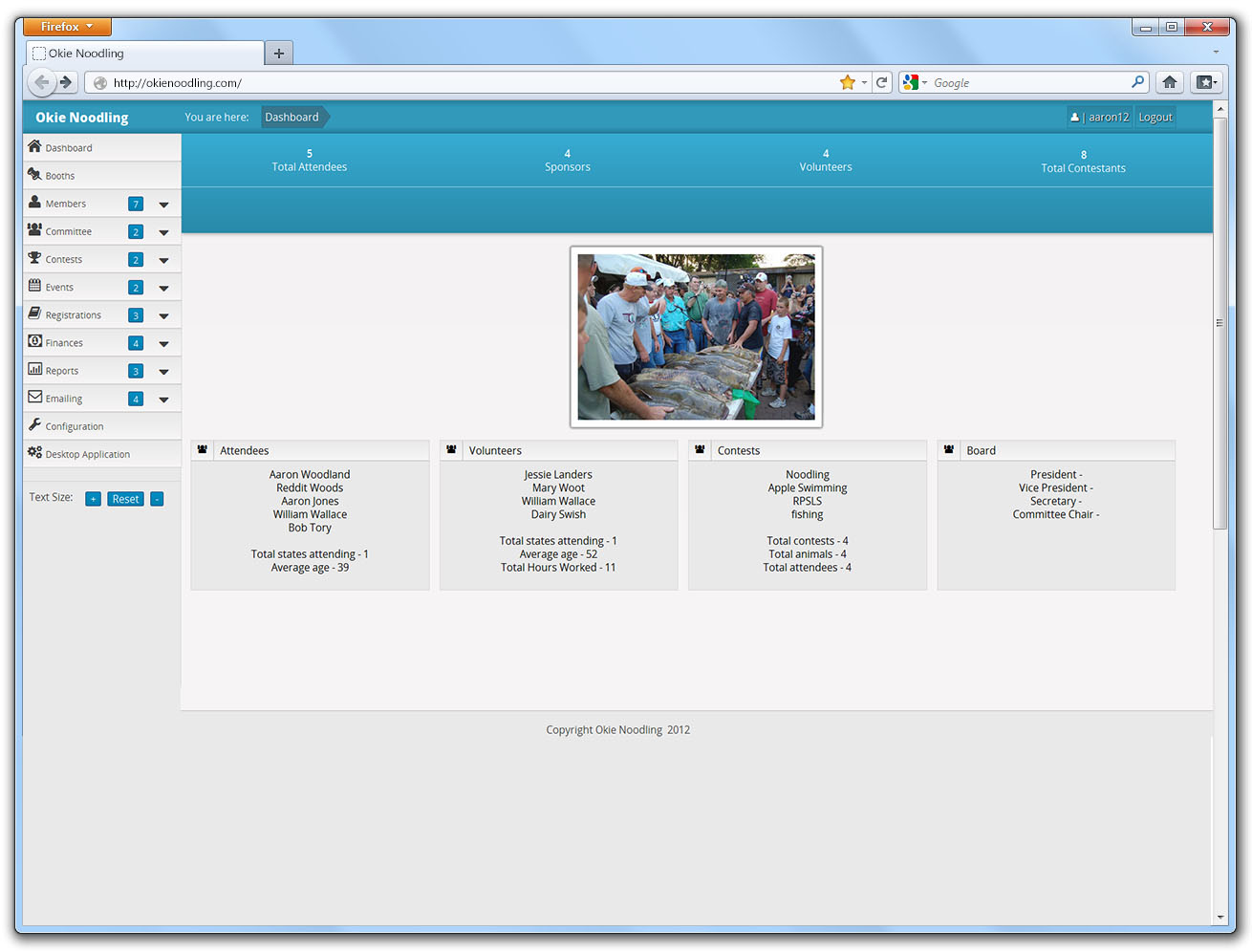1252x952 pixels.
Task: Open the Configuration menu item
Action: pos(102,425)
